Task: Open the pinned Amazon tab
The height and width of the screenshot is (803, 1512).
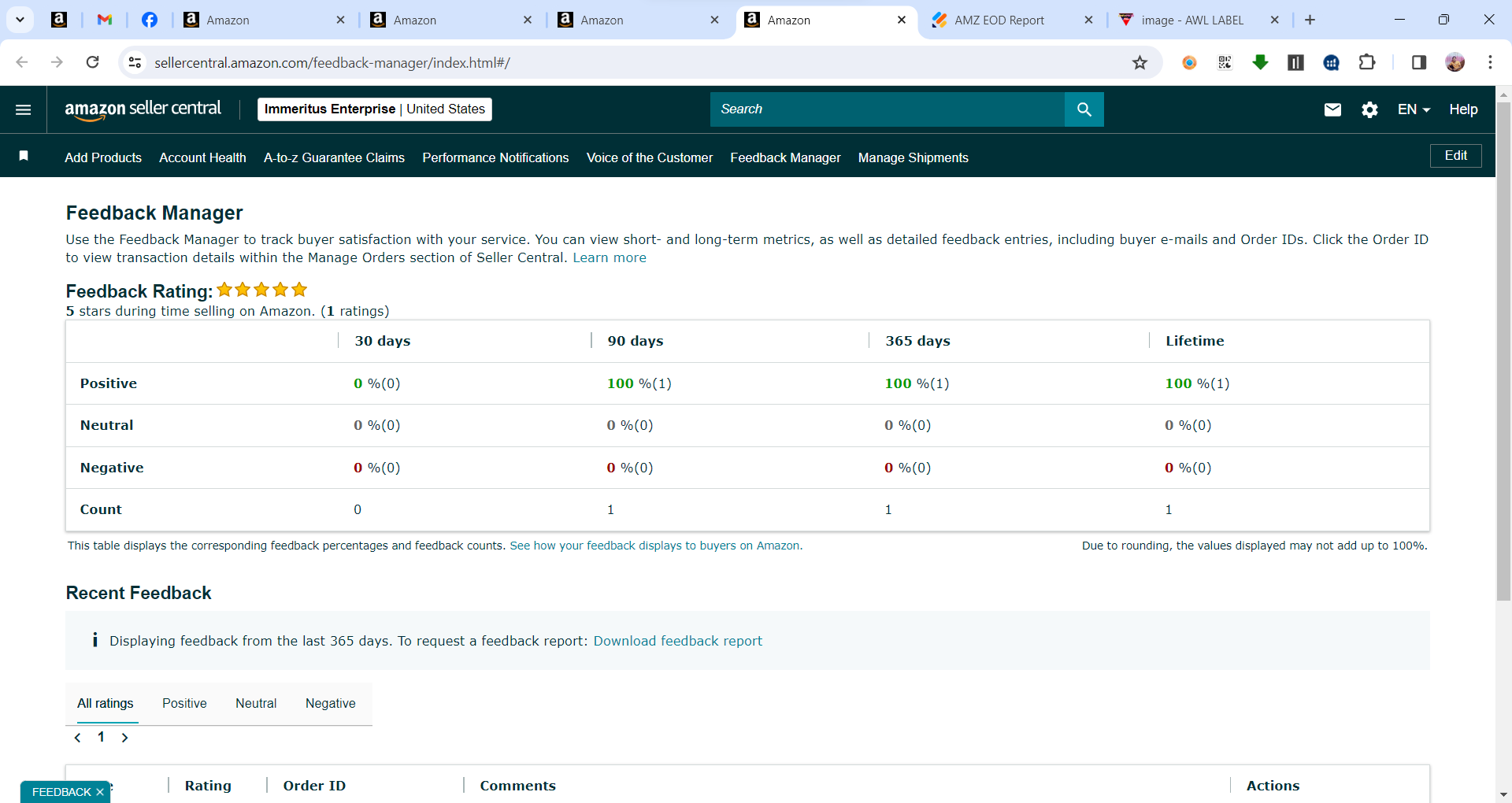Action: click(59, 20)
